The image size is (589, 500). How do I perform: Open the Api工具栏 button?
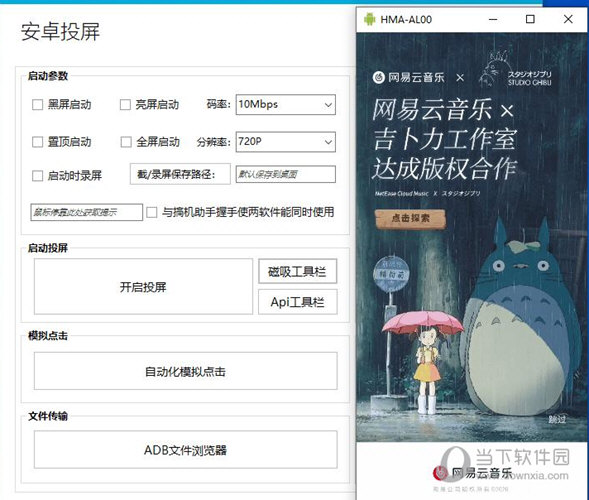tap(298, 302)
